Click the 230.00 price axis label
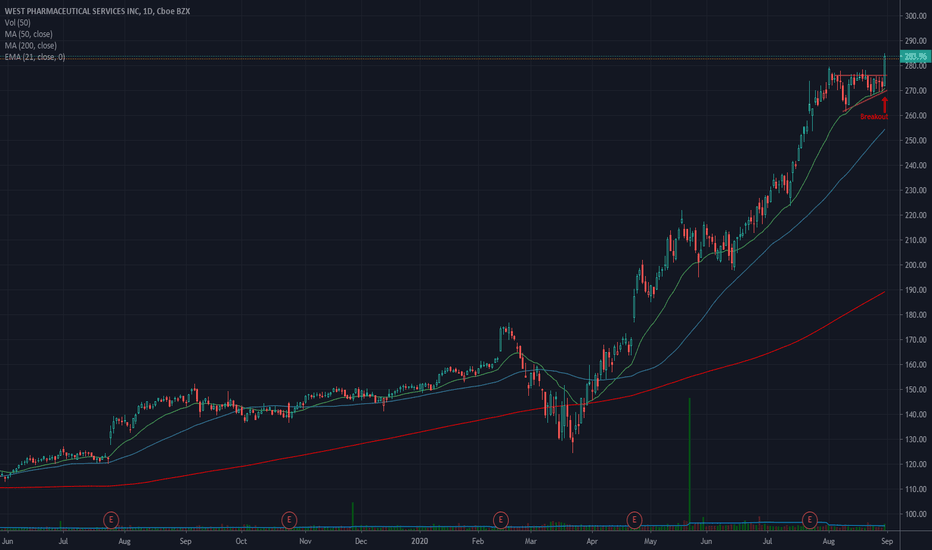932x550 pixels. tap(916, 191)
